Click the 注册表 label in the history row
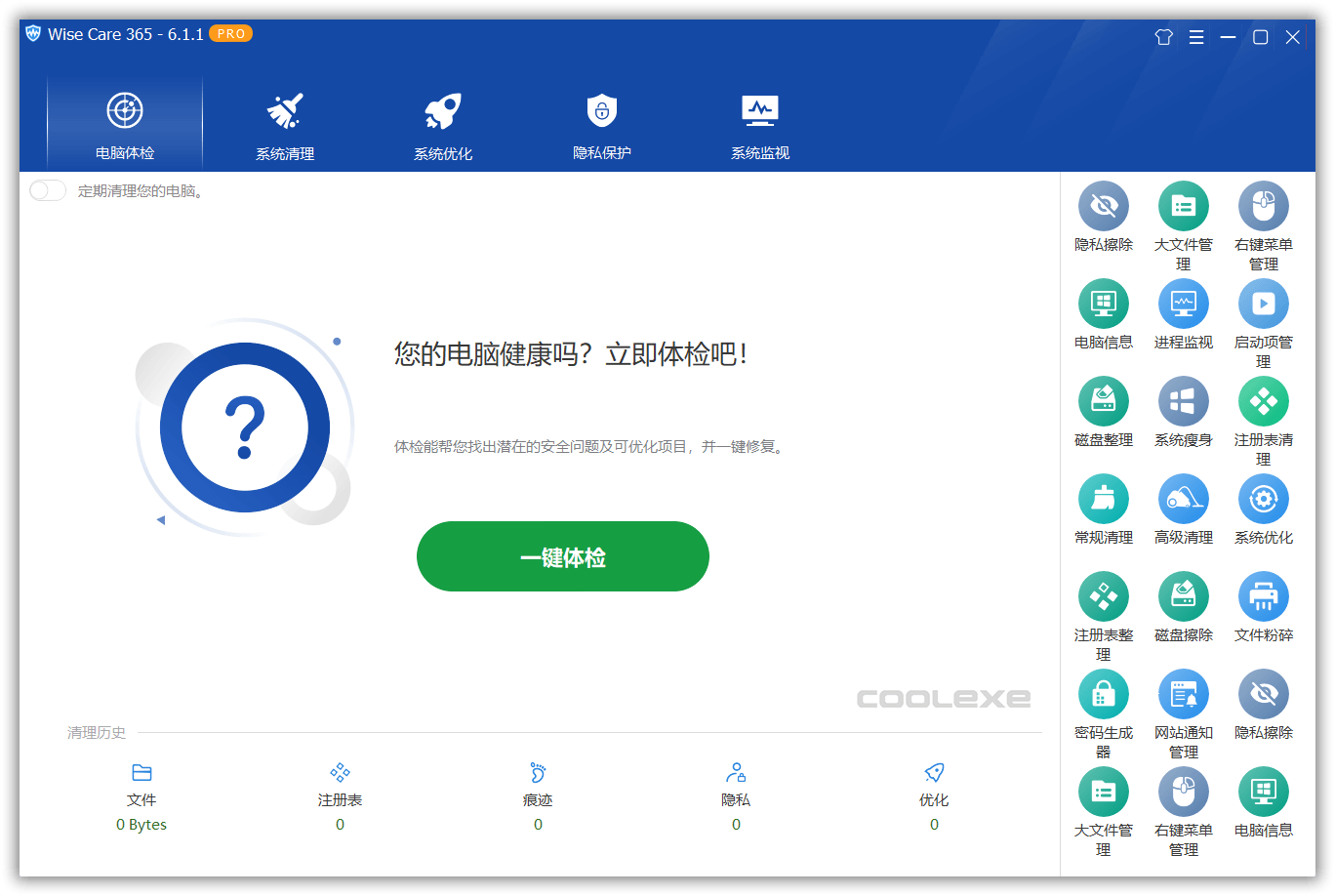Viewport: 1335px width, 896px height. point(340,799)
